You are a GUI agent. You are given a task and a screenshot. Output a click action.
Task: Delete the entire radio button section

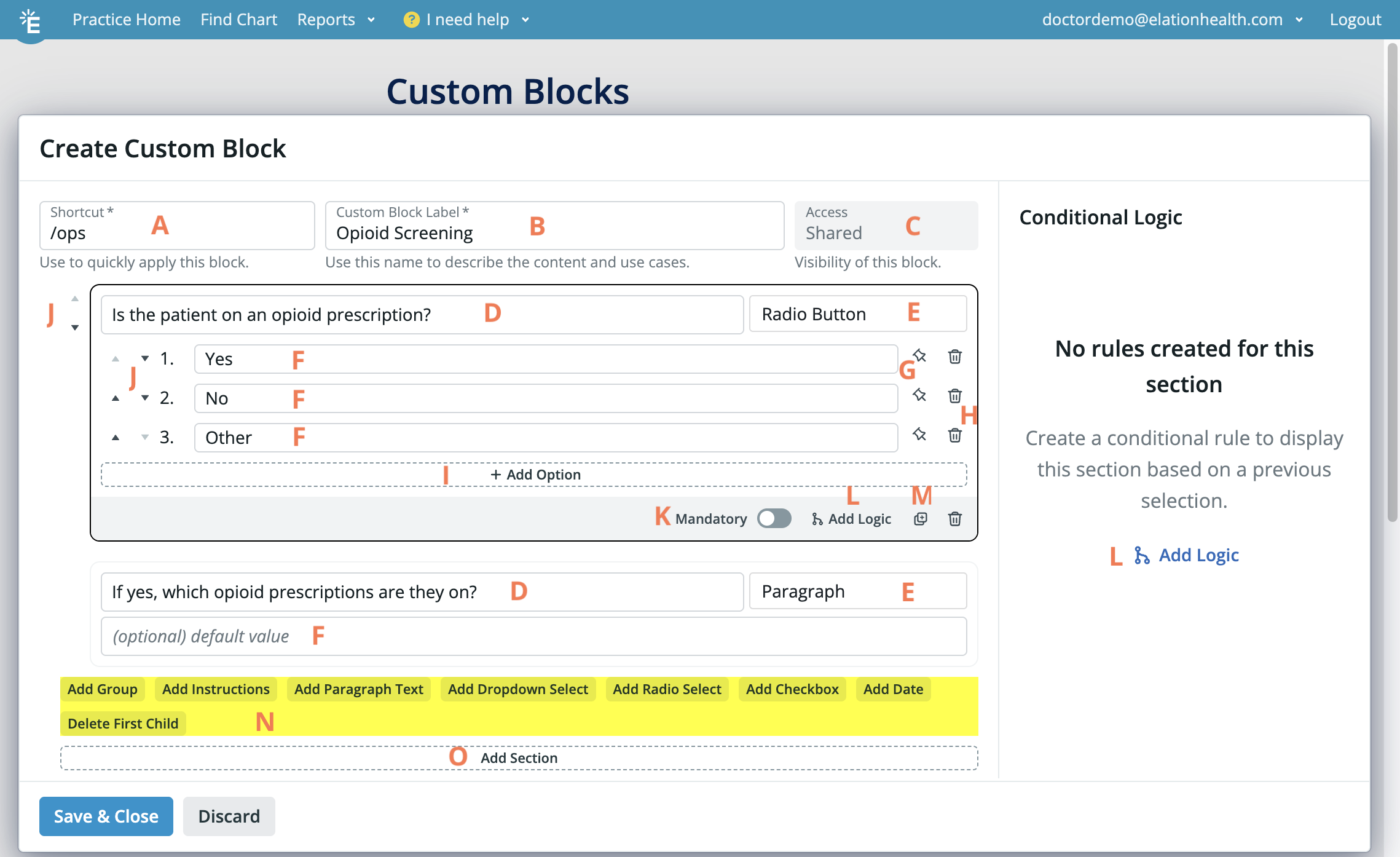click(x=954, y=518)
